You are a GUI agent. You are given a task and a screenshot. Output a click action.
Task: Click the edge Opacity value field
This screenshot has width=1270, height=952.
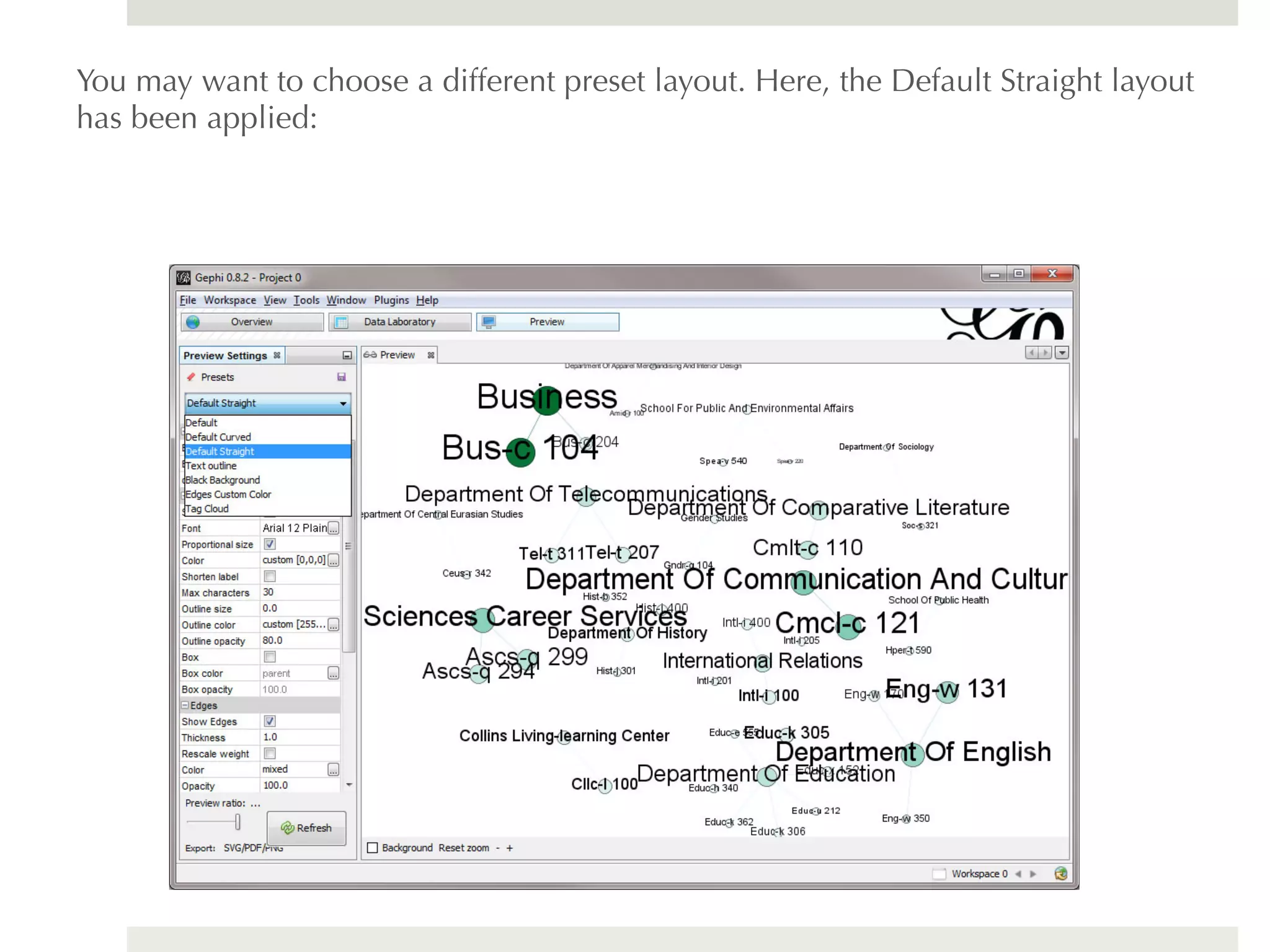click(x=300, y=786)
